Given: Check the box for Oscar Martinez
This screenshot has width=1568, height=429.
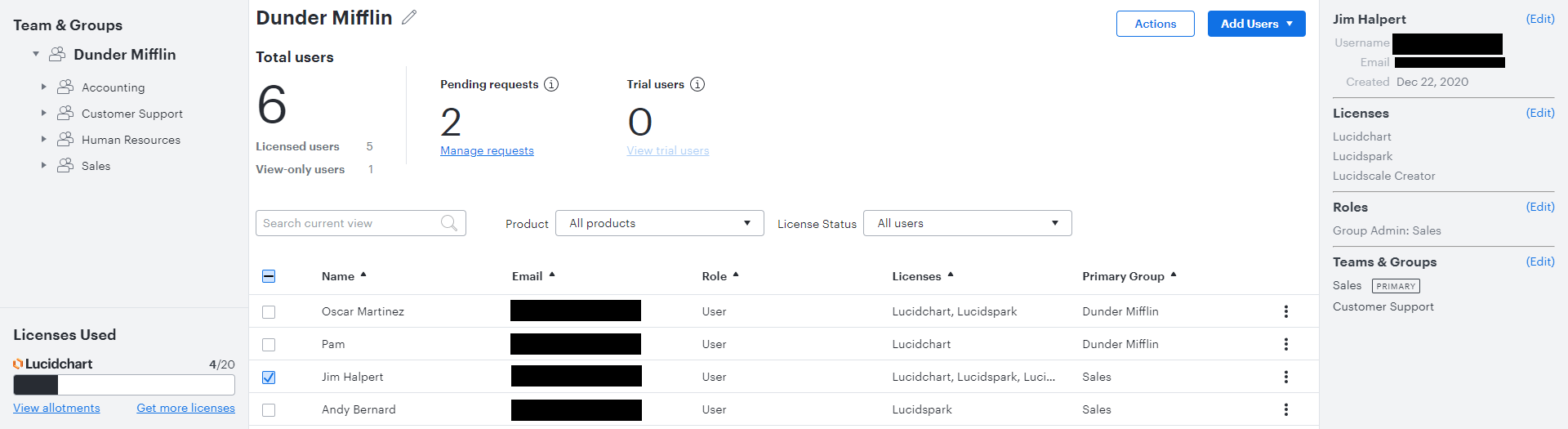Looking at the screenshot, I should click(x=269, y=312).
